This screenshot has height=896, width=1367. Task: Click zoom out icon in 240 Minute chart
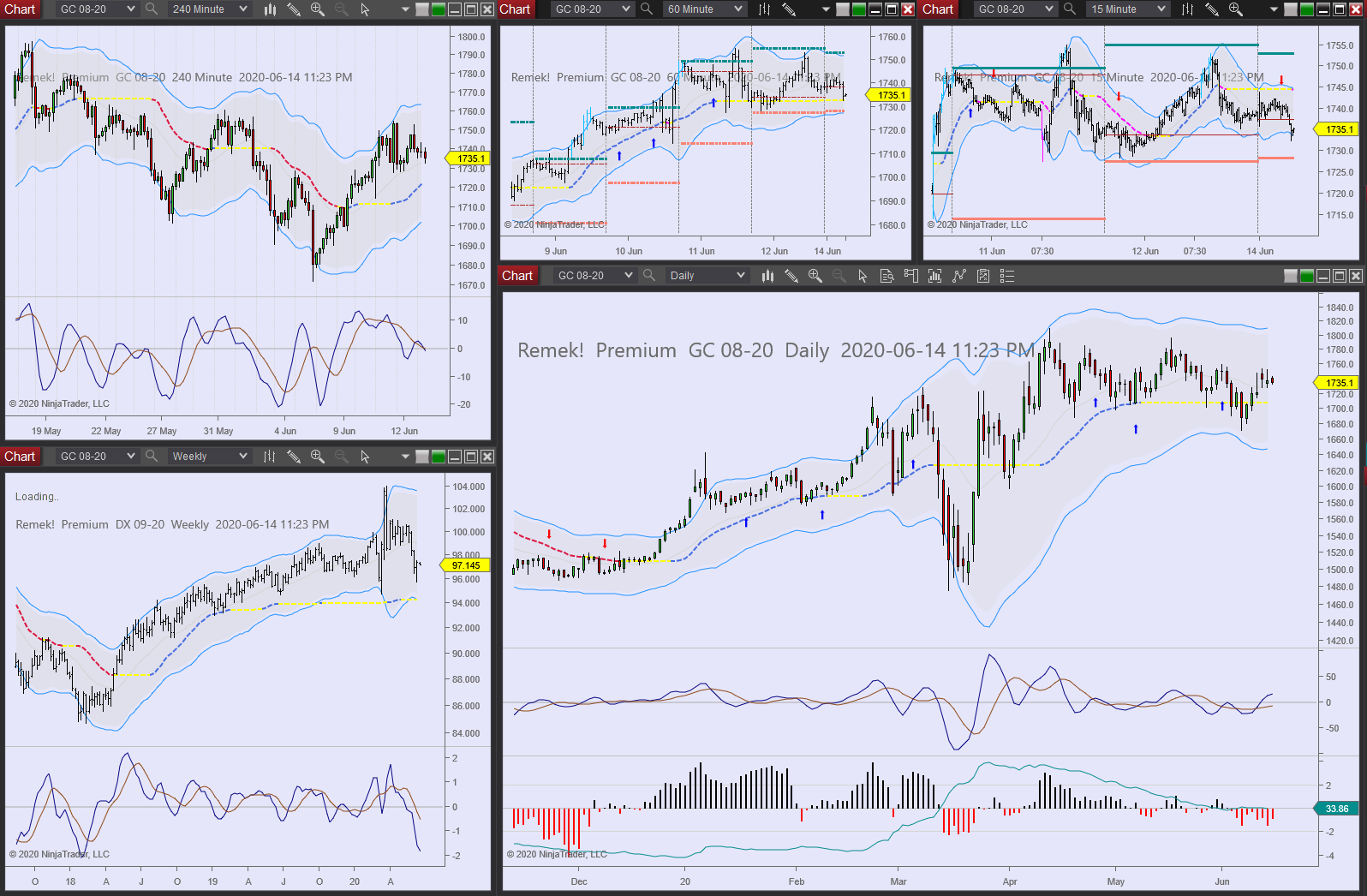pos(341,9)
